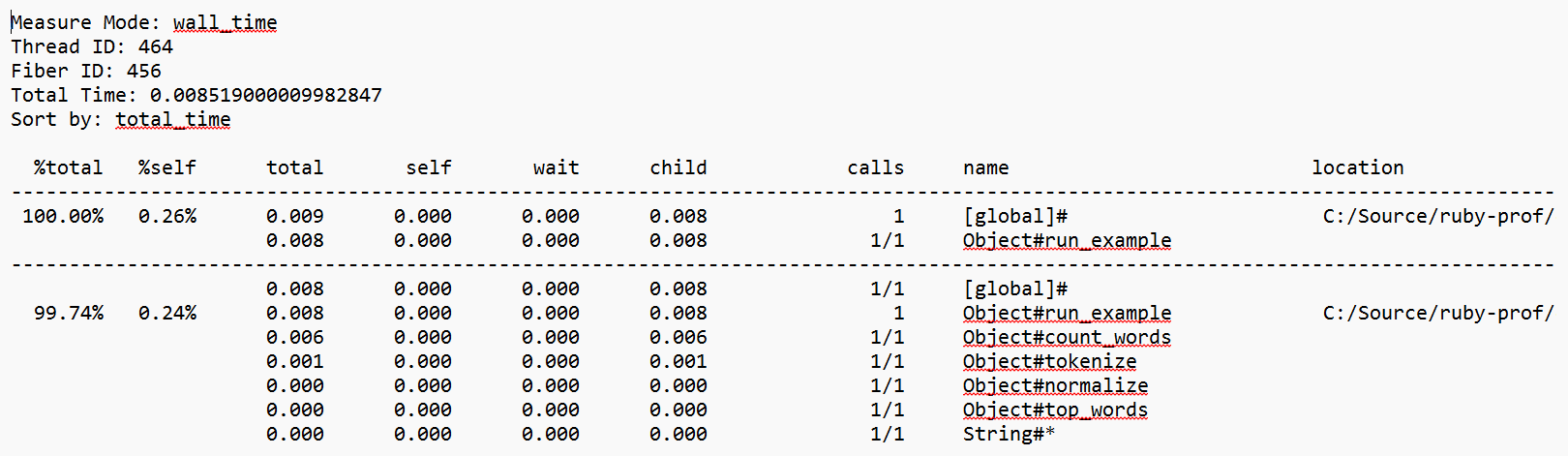Screen dimensions: 1568x456
Task: Click the Thread ID 464 line
Action: coord(92,46)
